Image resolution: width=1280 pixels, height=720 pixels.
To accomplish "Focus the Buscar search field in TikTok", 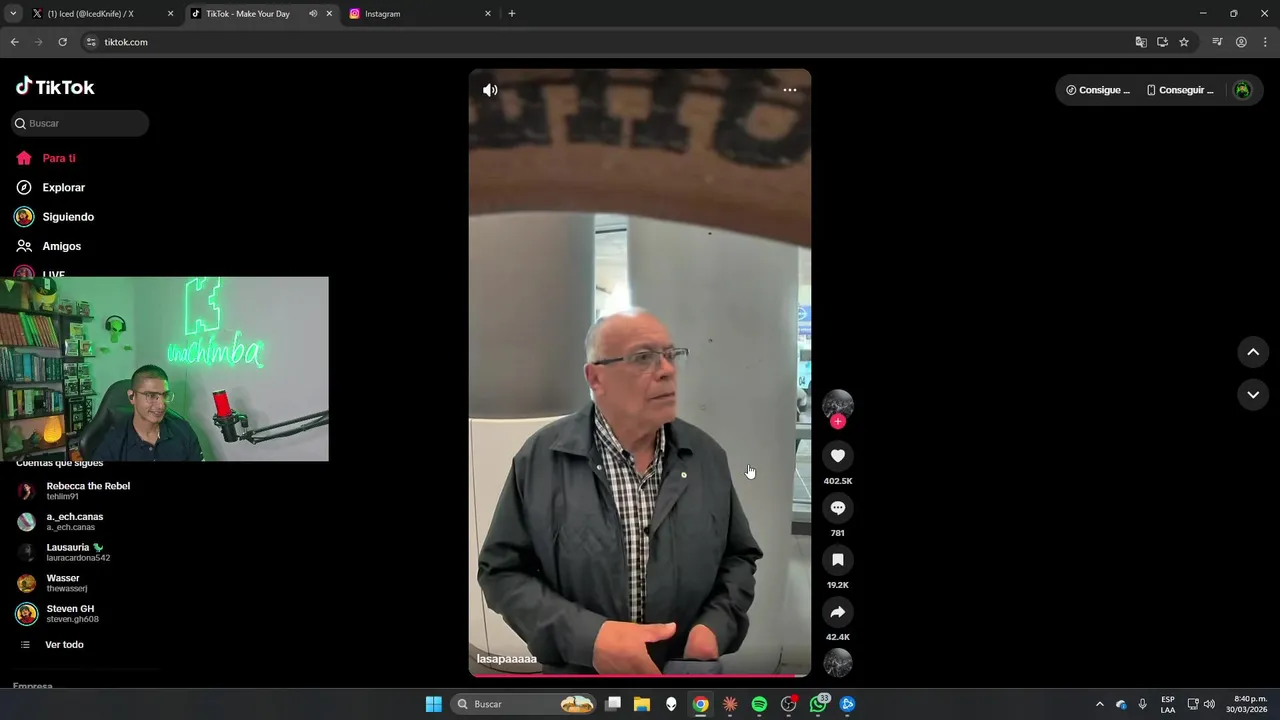I will coord(80,123).
